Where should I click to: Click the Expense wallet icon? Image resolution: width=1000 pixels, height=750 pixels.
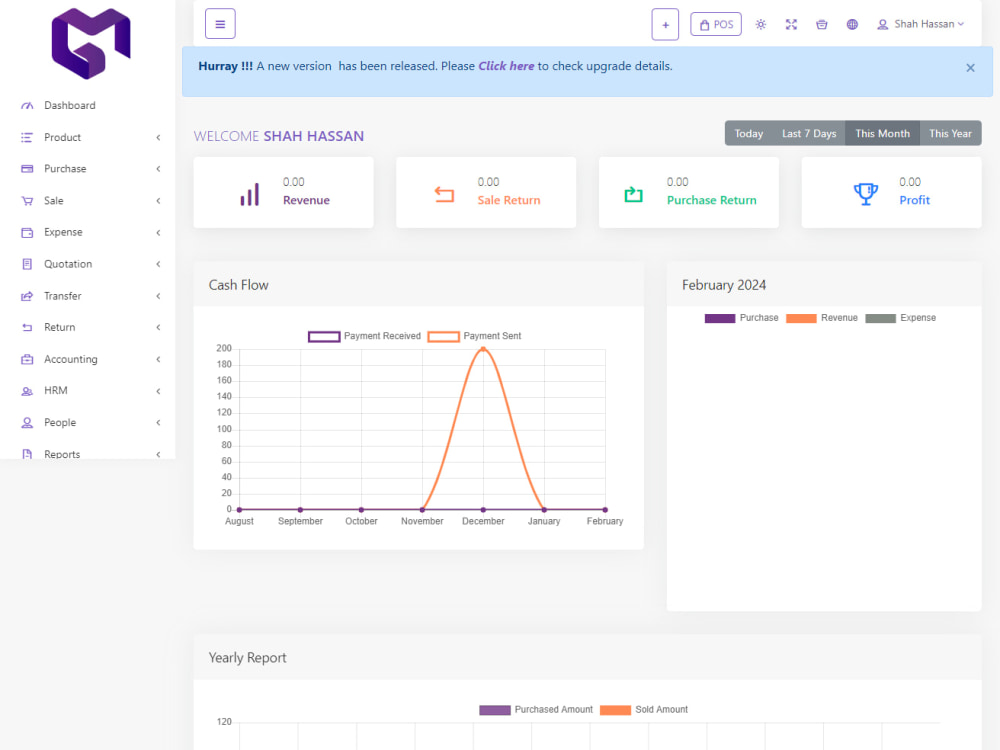[27, 232]
